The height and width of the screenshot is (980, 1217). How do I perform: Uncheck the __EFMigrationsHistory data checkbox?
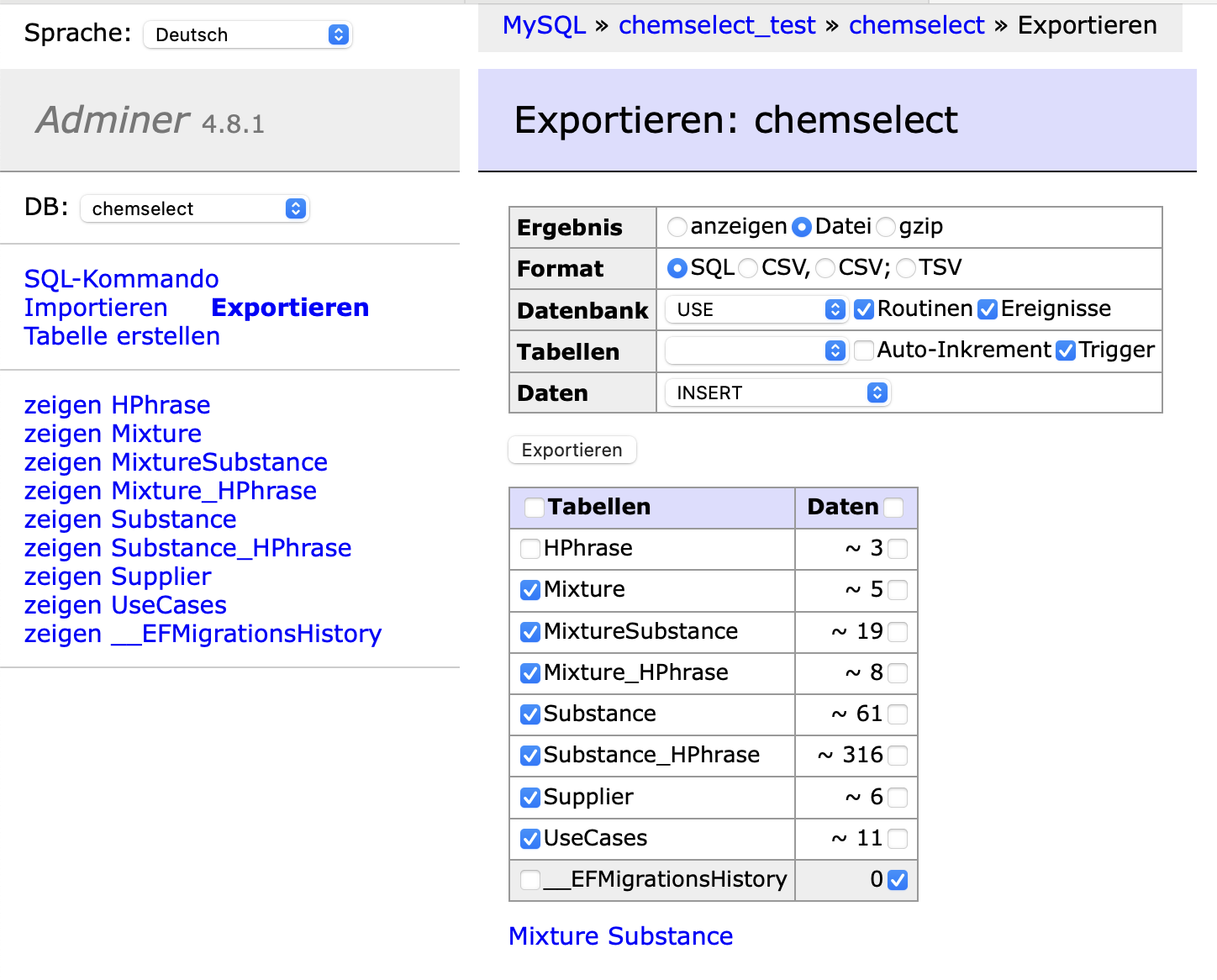pyautogui.click(x=898, y=880)
